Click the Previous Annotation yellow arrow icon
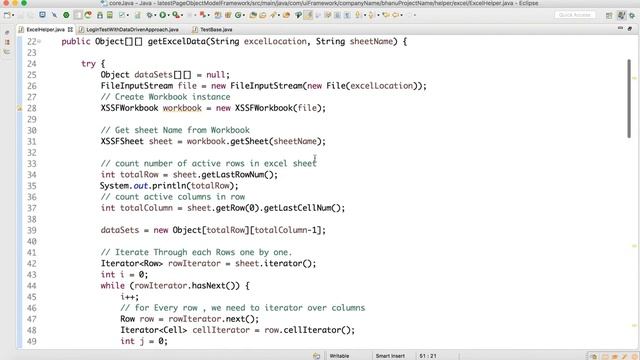This screenshot has width=640, height=360. tap(371, 15)
